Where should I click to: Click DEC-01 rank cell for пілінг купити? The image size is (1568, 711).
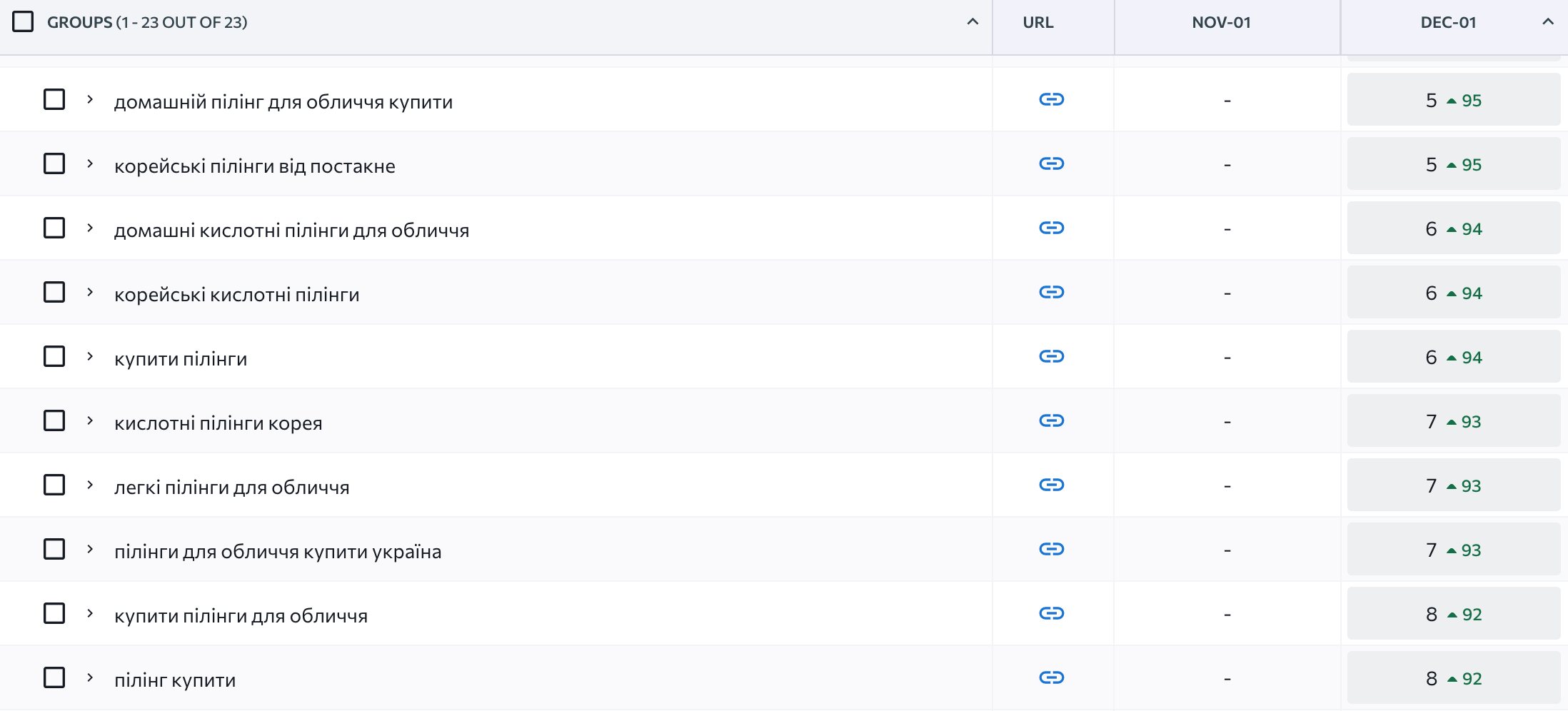point(1453,678)
